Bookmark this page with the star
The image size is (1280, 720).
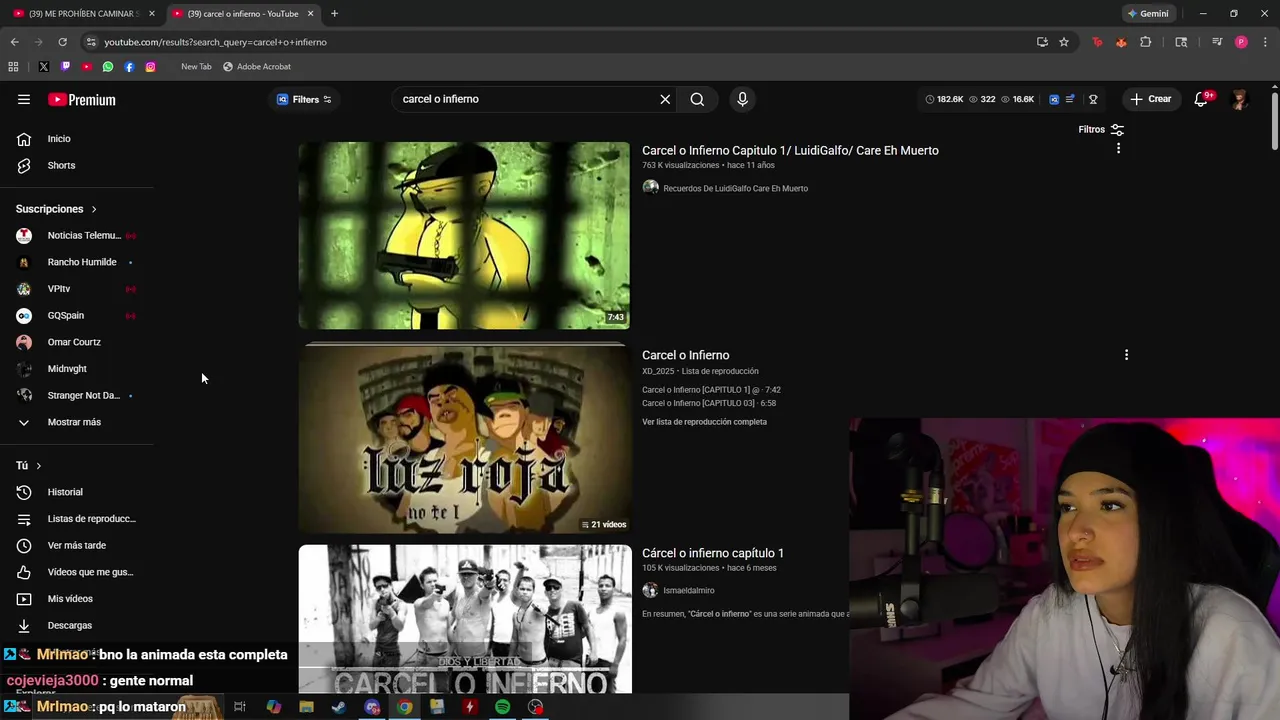coord(1064,42)
